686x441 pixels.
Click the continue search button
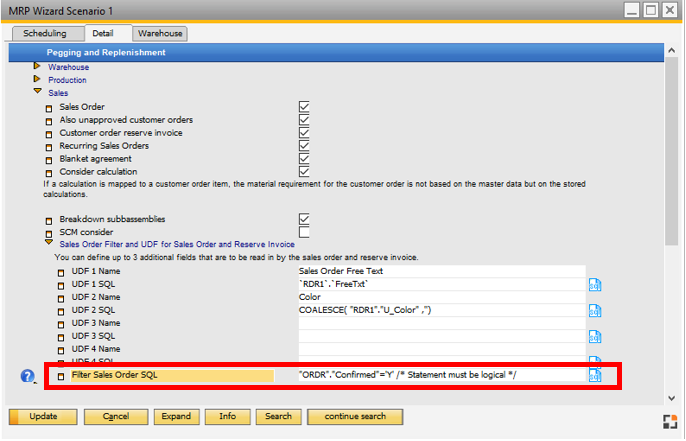[354, 416]
